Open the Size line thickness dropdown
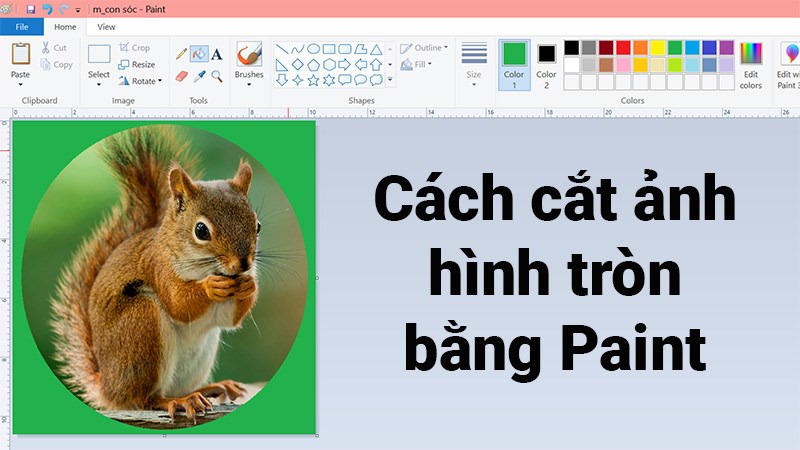The image size is (800, 450). (x=474, y=65)
